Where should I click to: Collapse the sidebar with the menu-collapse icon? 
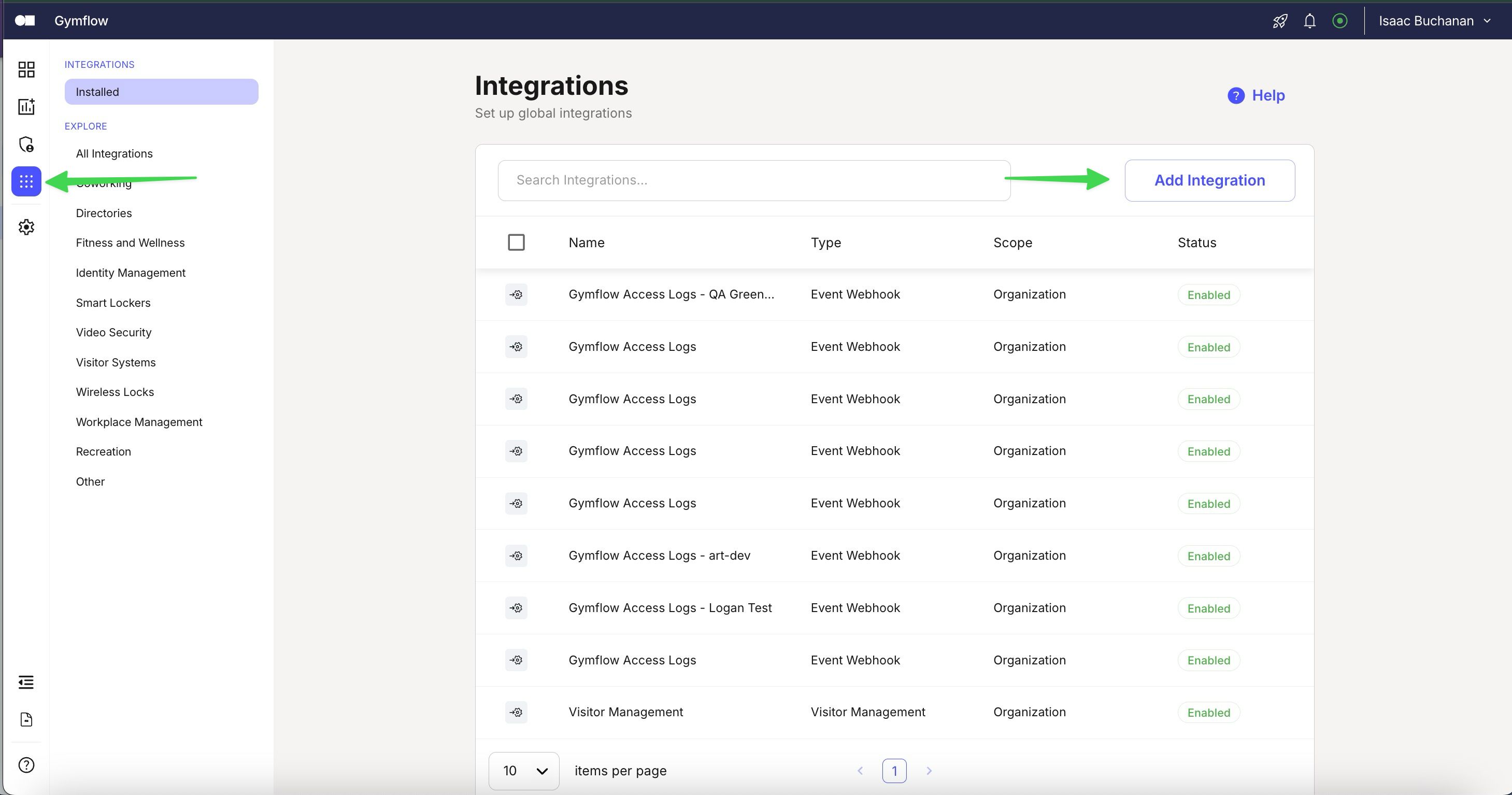coord(26,682)
